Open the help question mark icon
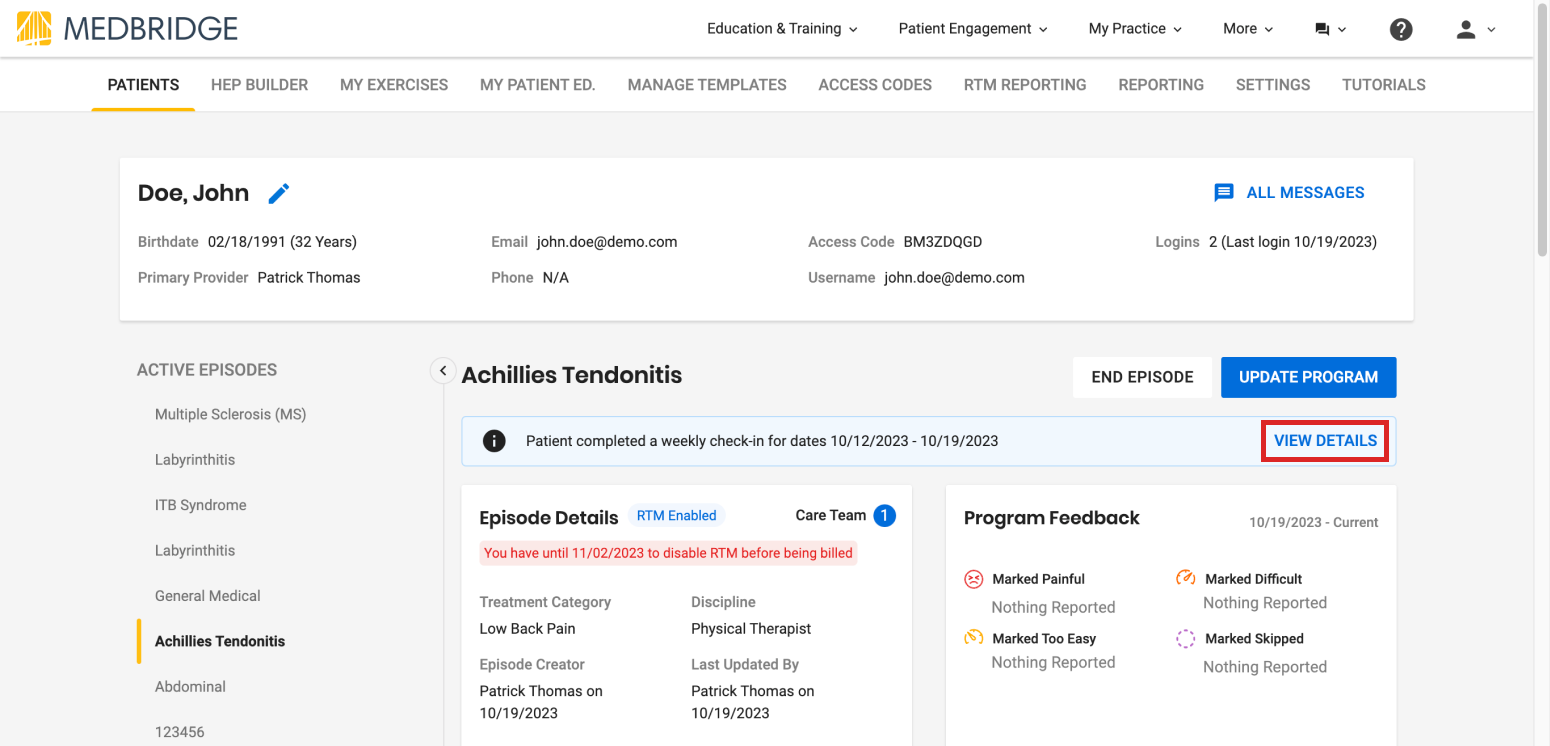 [1401, 29]
